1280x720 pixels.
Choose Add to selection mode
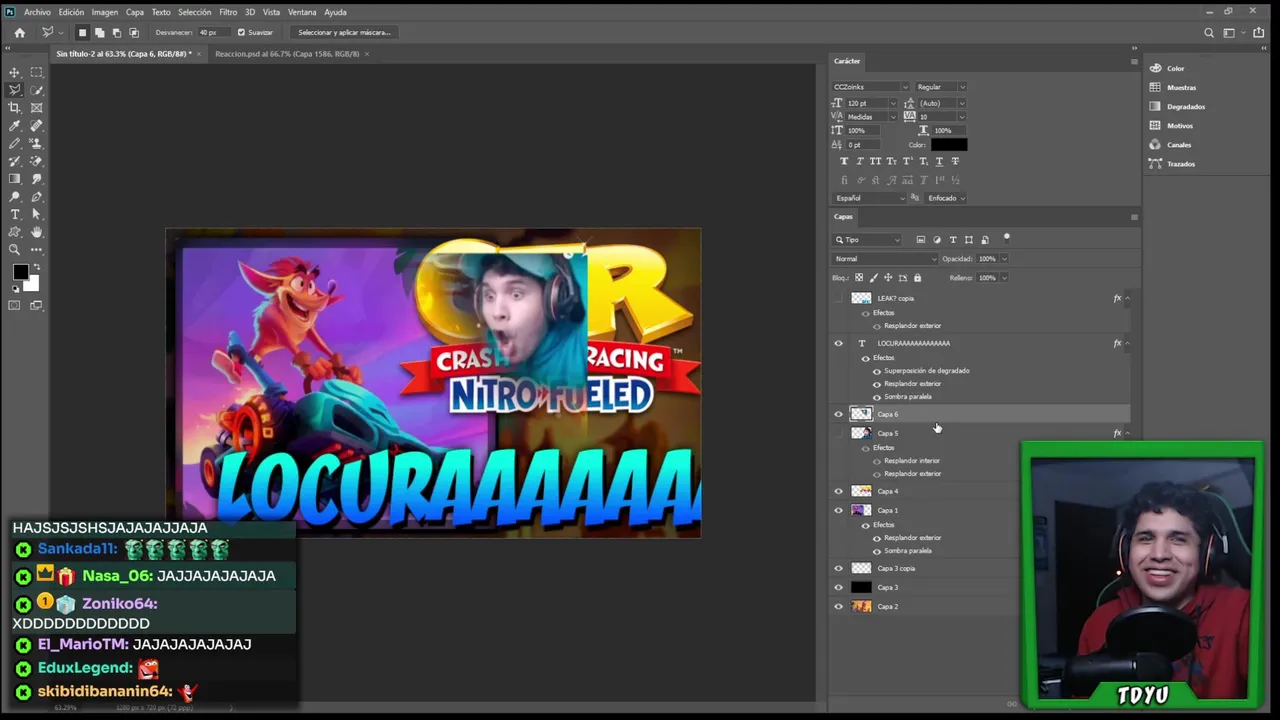pyautogui.click(x=99, y=32)
